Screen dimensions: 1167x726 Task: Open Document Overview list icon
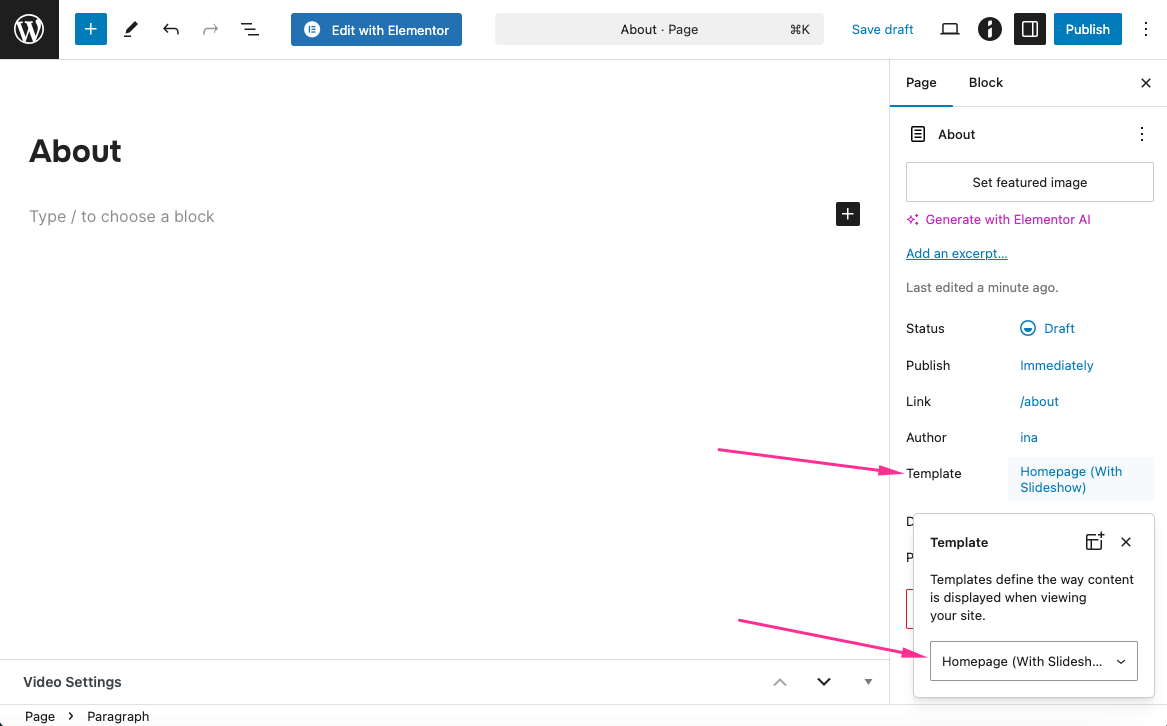pyautogui.click(x=250, y=30)
